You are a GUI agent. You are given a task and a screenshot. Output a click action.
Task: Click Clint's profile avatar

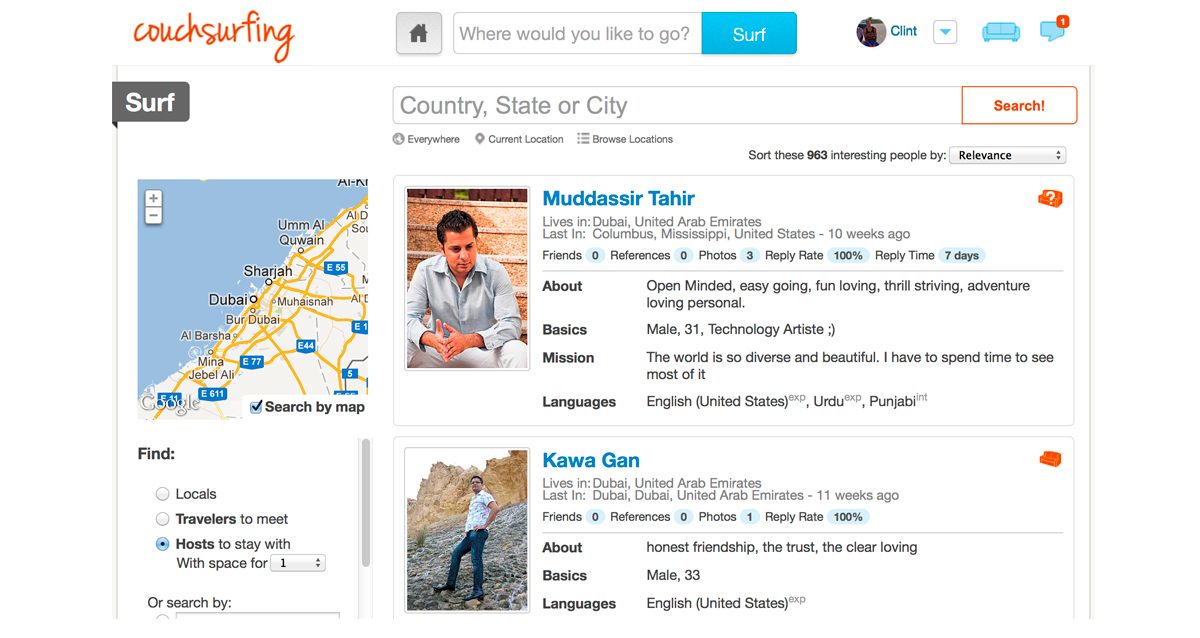(x=871, y=32)
